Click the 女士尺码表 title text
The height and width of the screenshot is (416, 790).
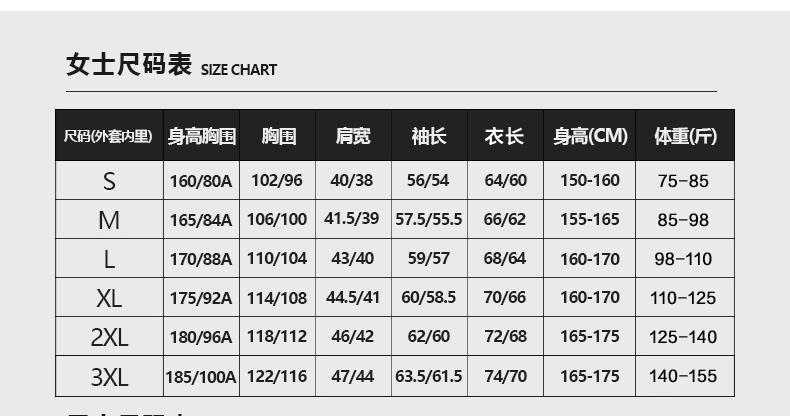(x=128, y=66)
